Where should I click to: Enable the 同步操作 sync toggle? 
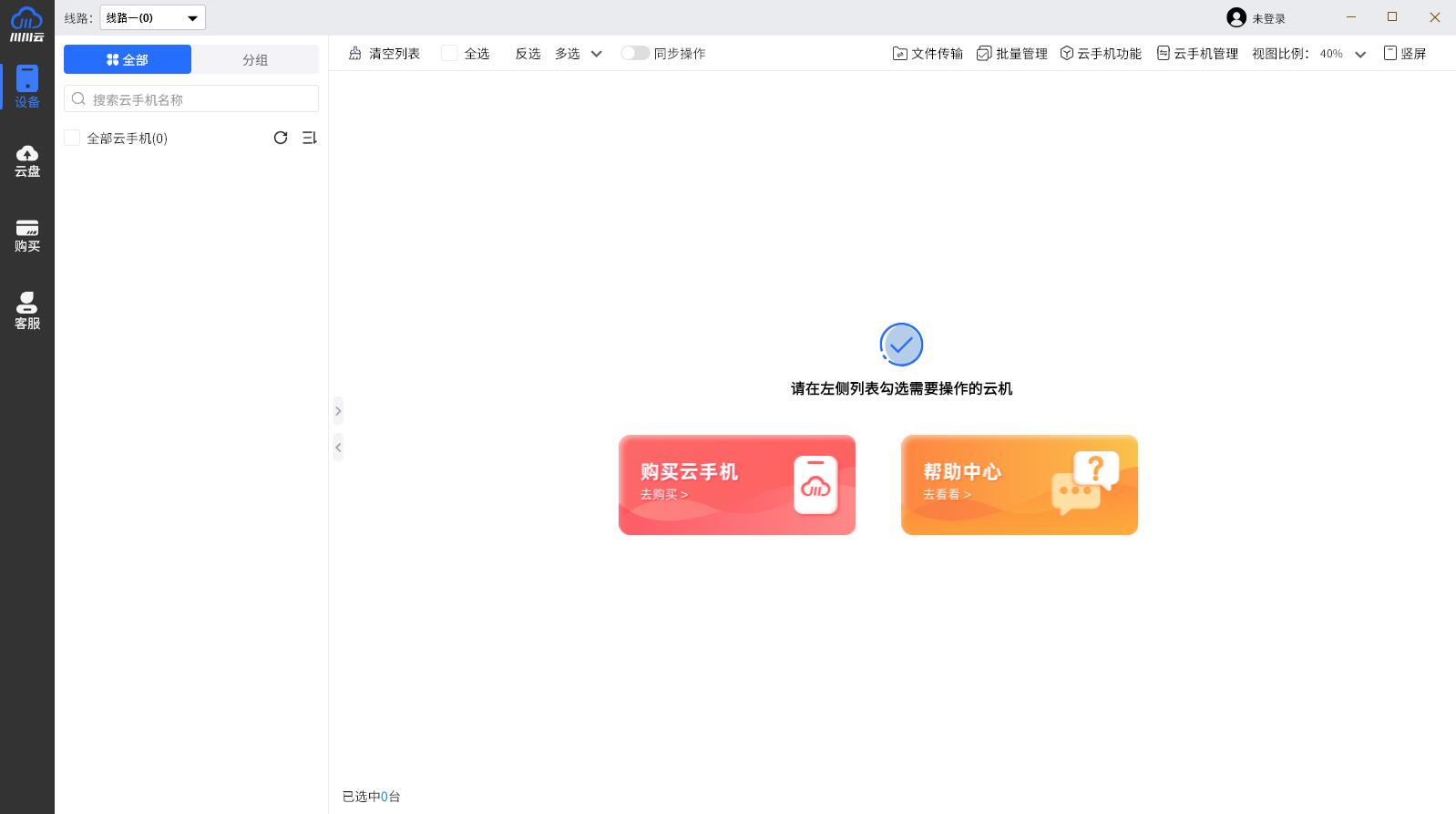pos(635,54)
